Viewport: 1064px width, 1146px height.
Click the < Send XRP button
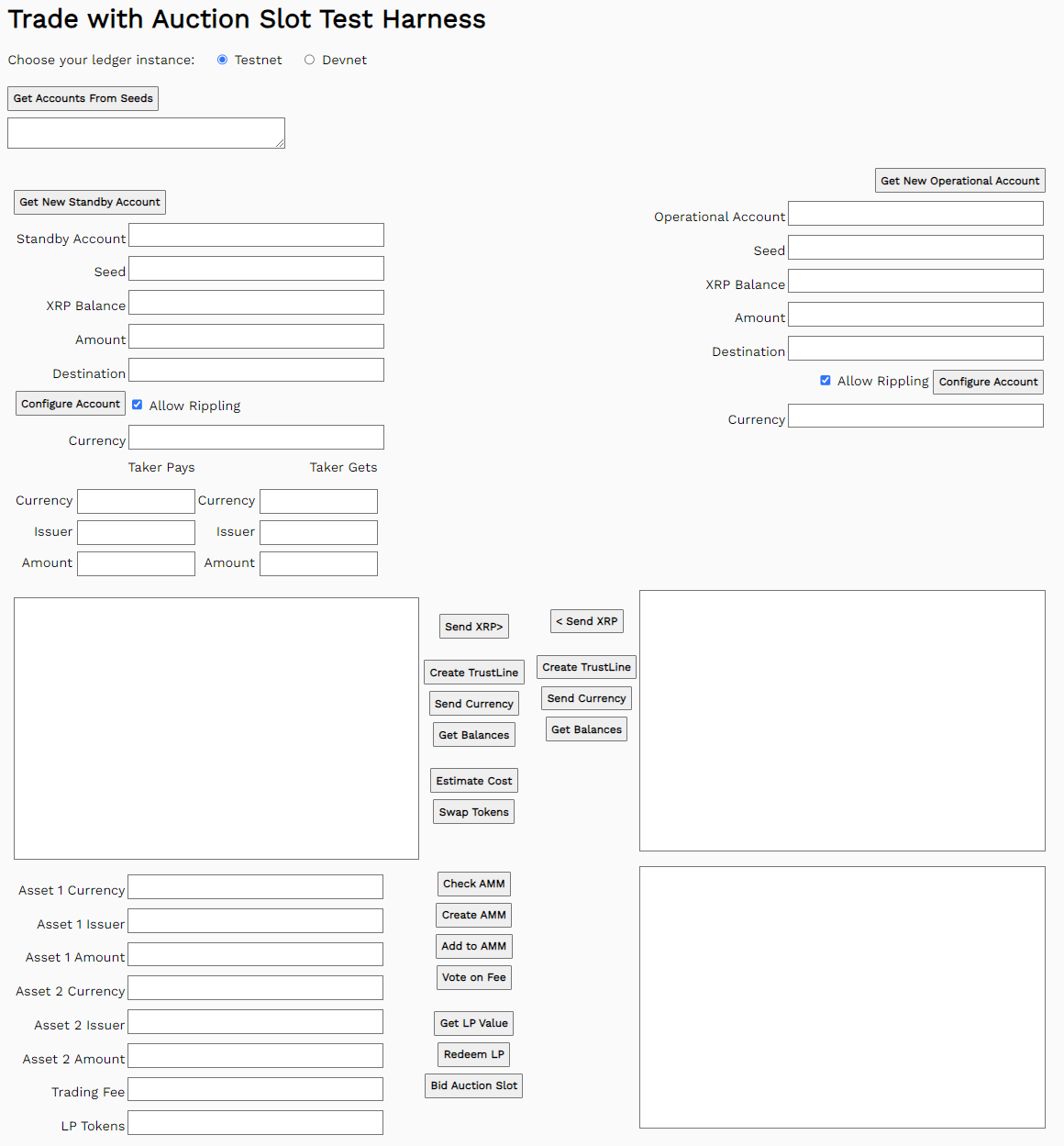pyautogui.click(x=586, y=621)
